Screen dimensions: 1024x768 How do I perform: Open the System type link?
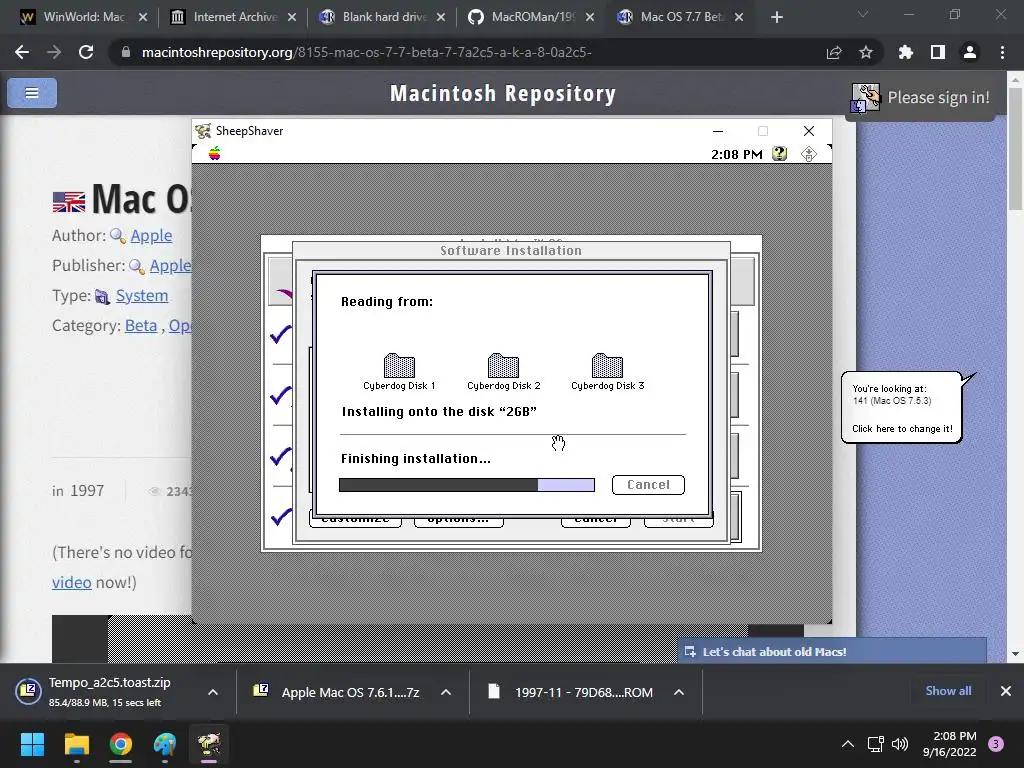tap(142, 295)
